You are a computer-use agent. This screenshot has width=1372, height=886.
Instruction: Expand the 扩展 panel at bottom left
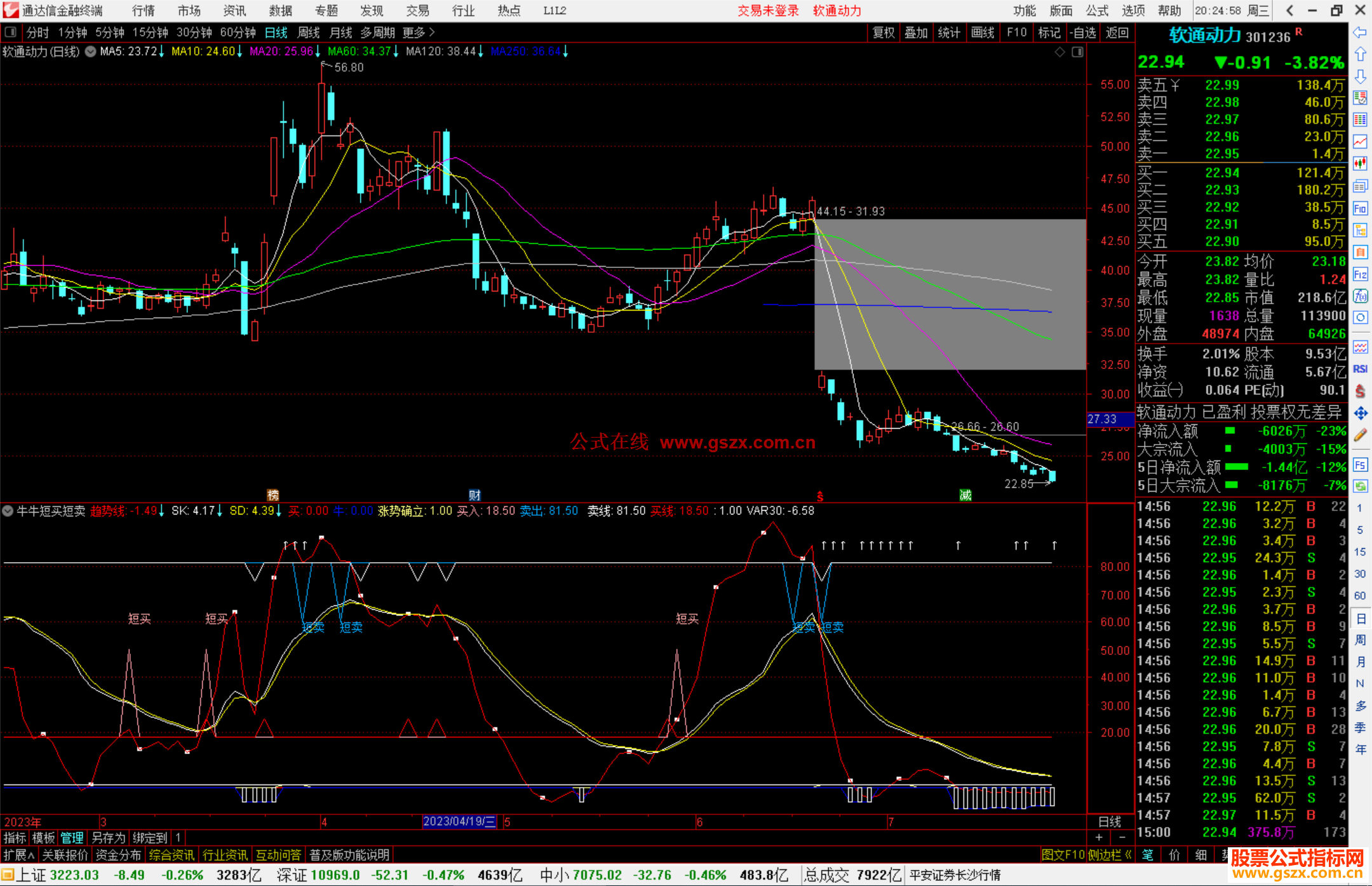(x=19, y=855)
